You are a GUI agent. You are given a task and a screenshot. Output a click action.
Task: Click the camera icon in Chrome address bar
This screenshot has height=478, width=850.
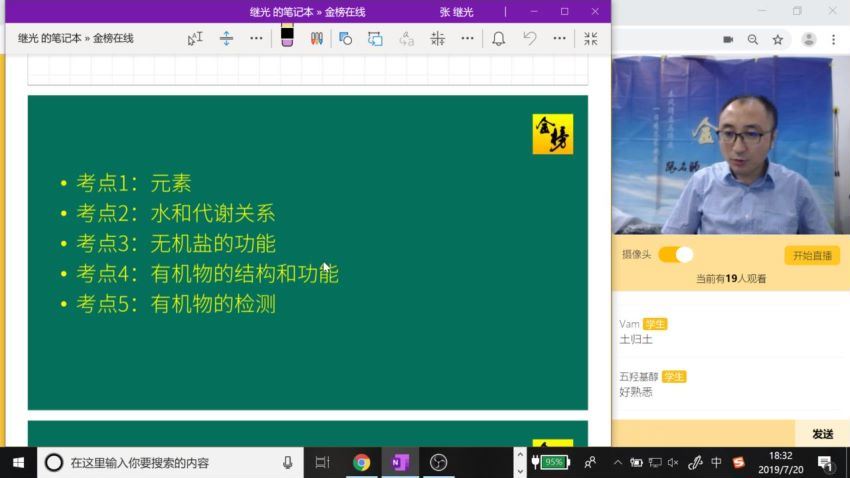click(x=728, y=40)
